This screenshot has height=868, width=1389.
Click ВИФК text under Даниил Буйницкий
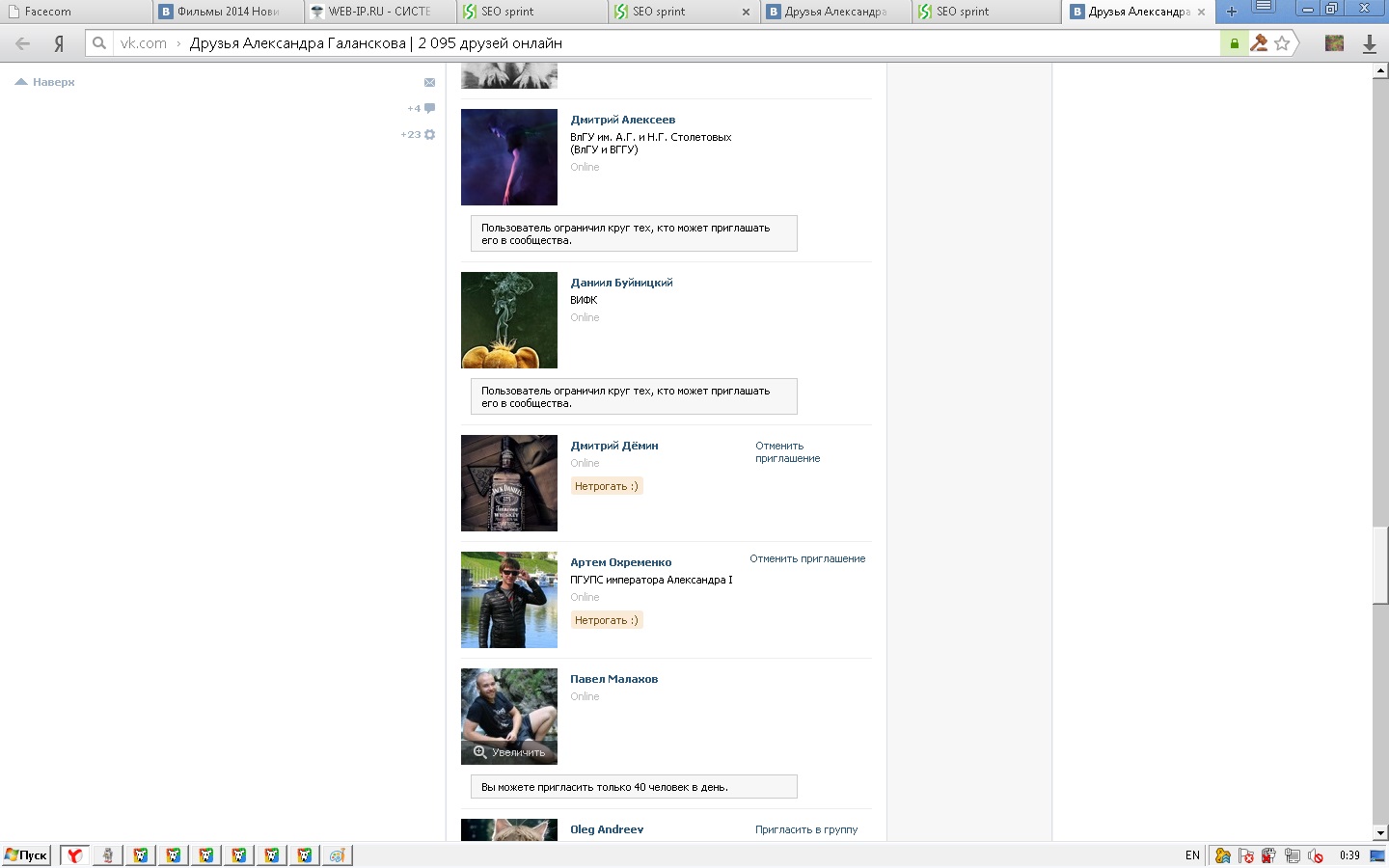[x=584, y=300]
